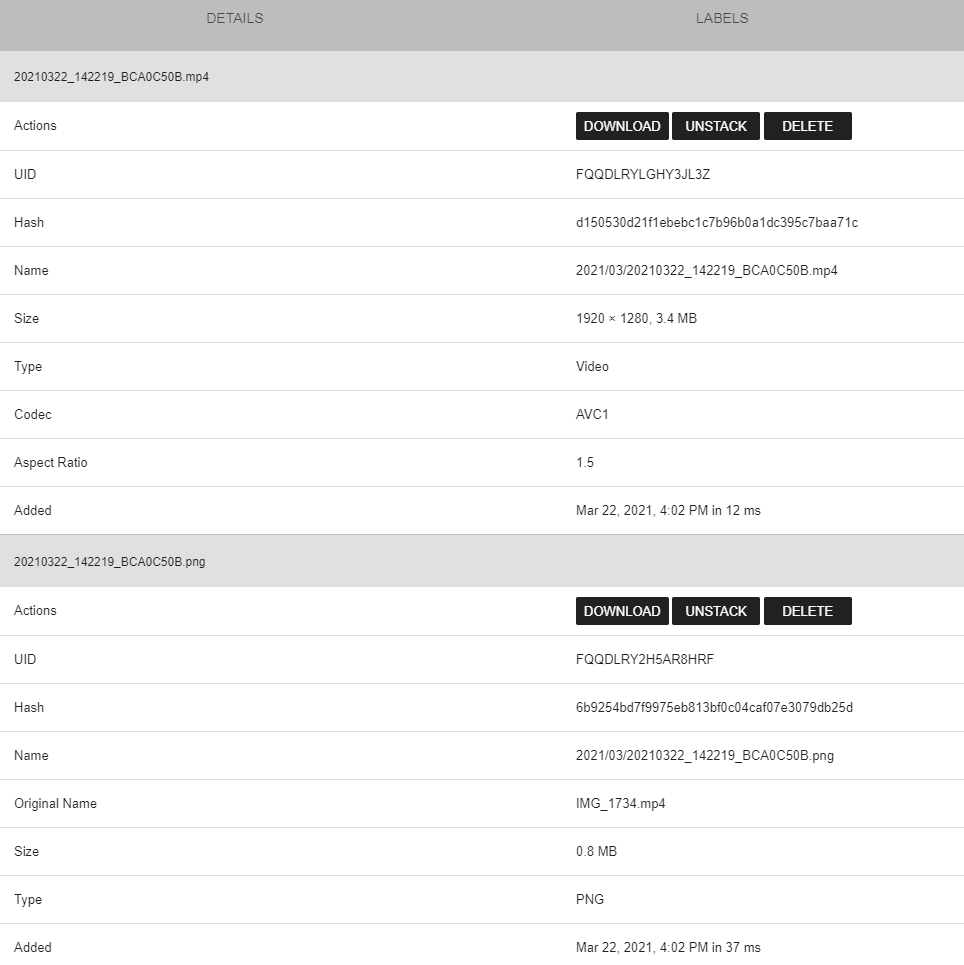Viewport: 964px width, 965px height.
Task: Click the Aspect Ratio row label
Action: (50, 463)
